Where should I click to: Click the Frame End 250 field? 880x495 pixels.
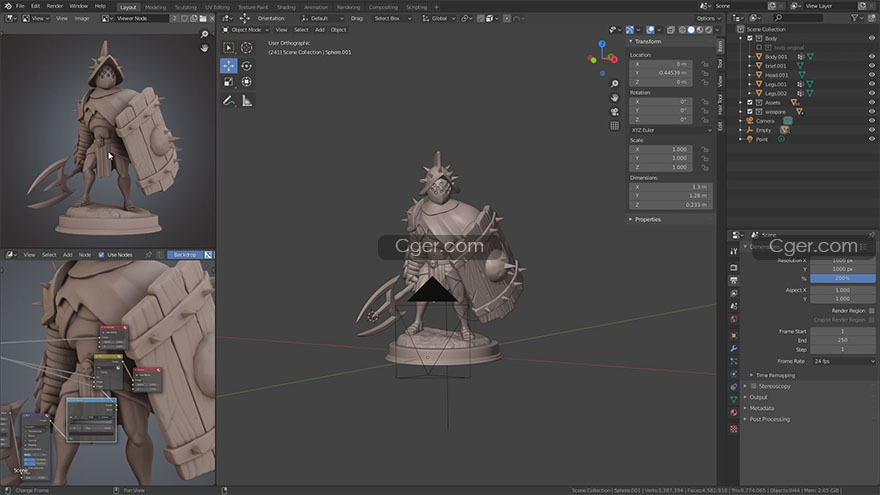click(842, 340)
